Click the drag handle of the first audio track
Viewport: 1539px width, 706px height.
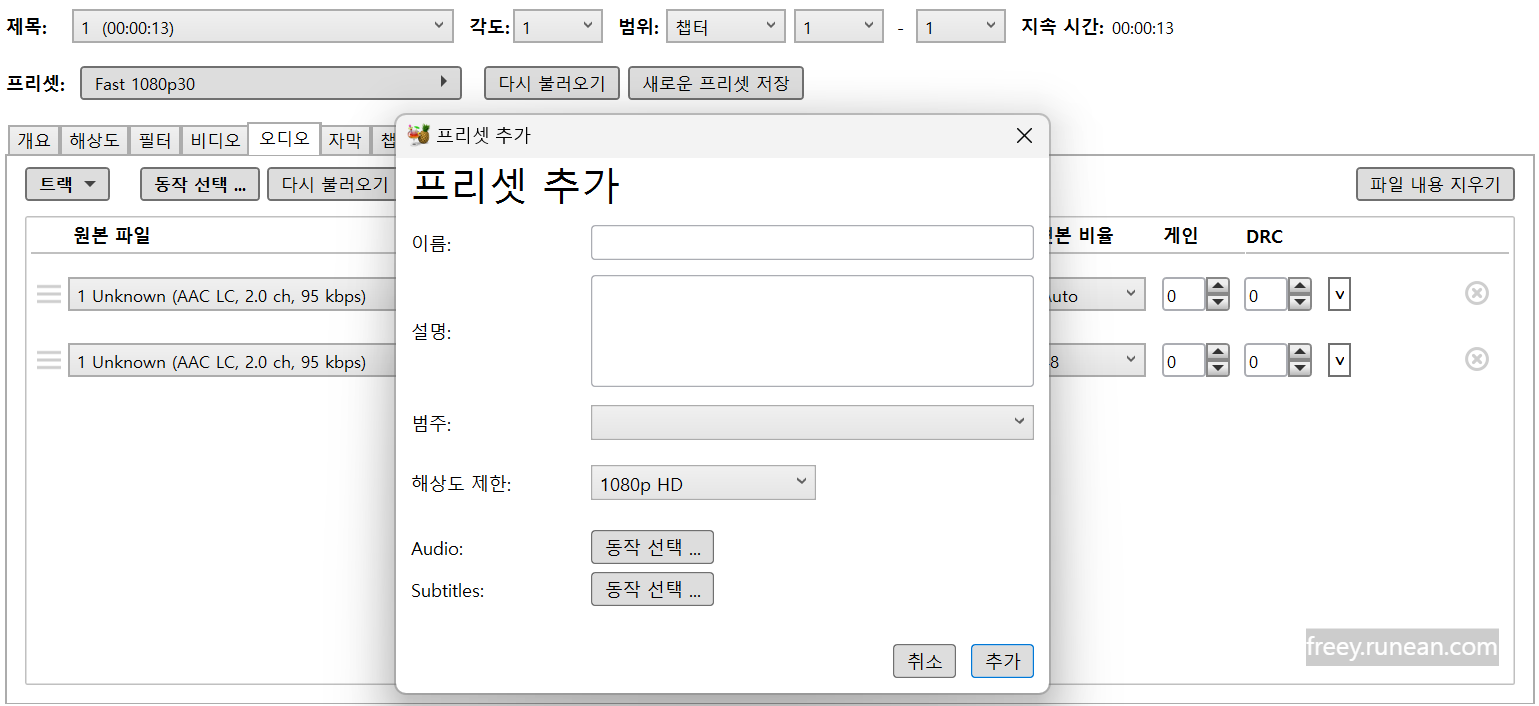pos(48,294)
